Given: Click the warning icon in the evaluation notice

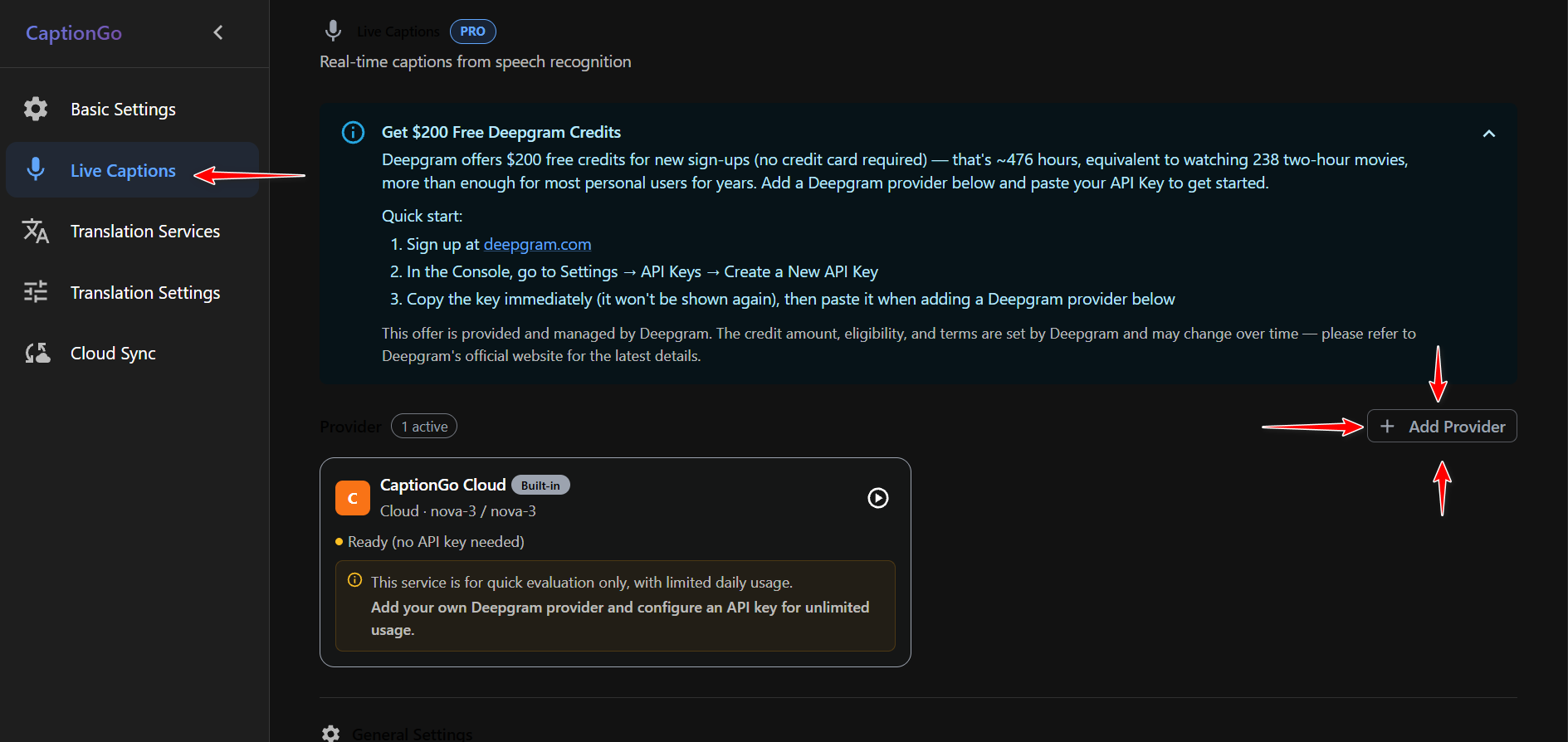Looking at the screenshot, I should point(354,580).
